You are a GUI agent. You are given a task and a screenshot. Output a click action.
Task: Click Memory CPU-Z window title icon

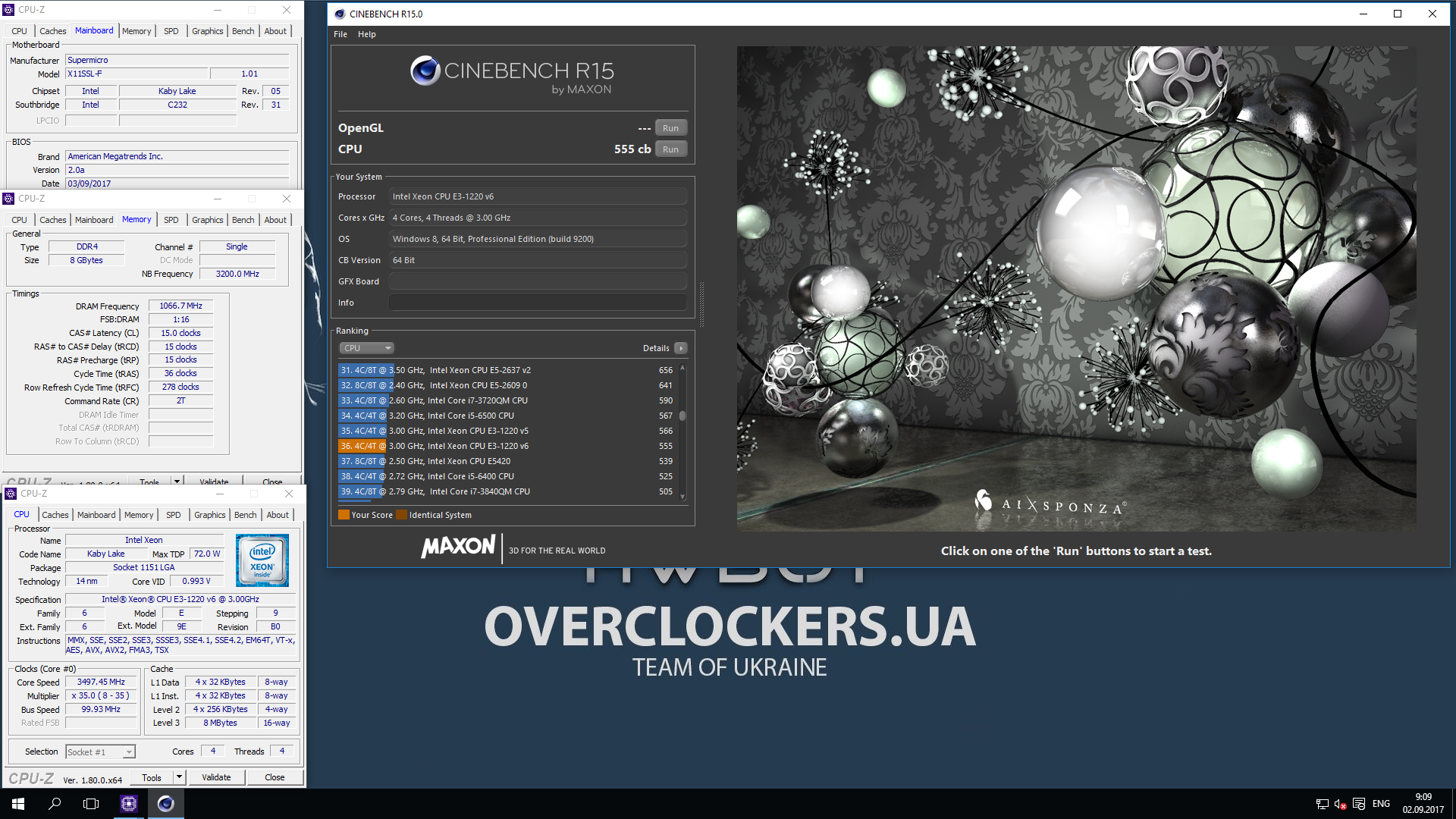tap(8, 199)
